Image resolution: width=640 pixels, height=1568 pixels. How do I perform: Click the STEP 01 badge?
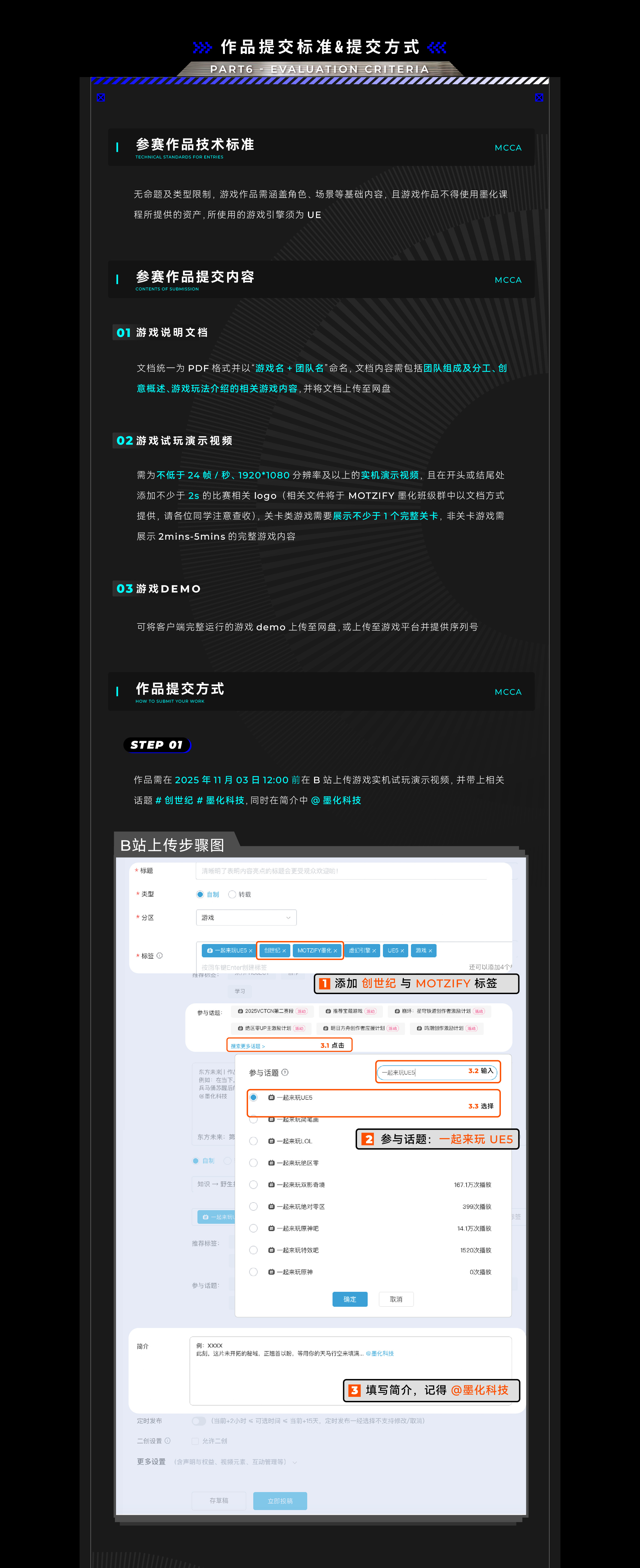pyautogui.click(x=157, y=745)
